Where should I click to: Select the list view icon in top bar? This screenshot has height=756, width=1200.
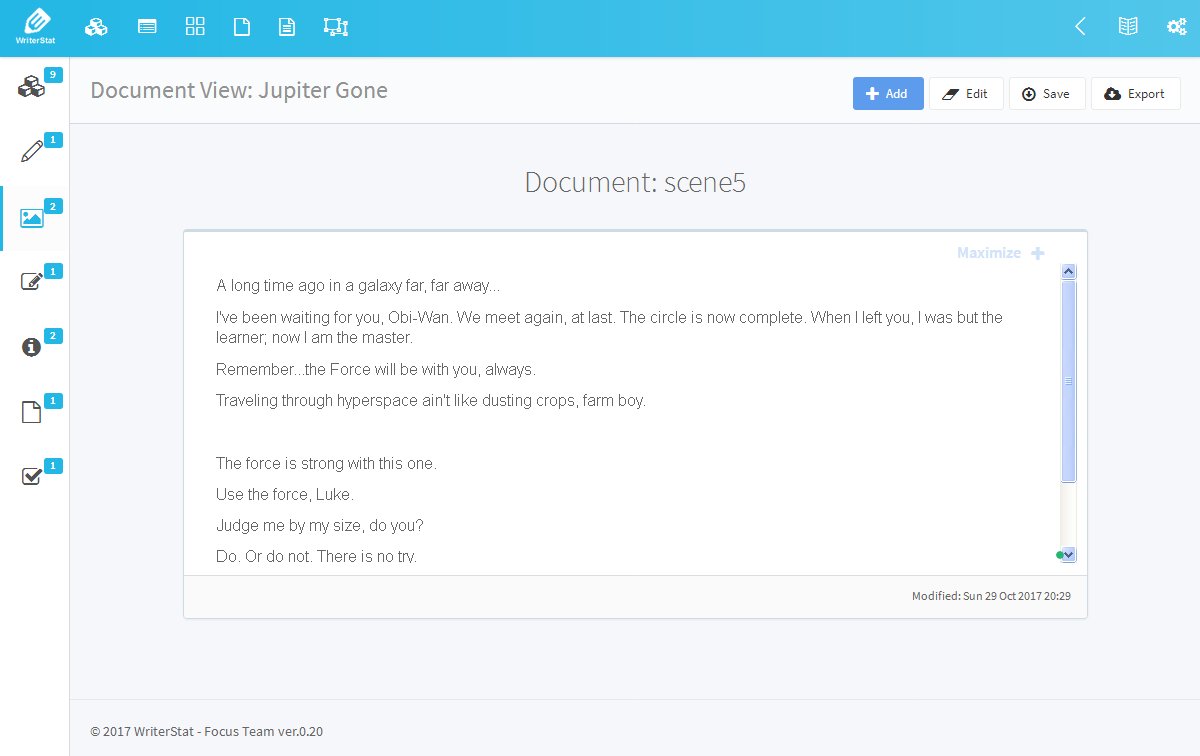point(147,27)
